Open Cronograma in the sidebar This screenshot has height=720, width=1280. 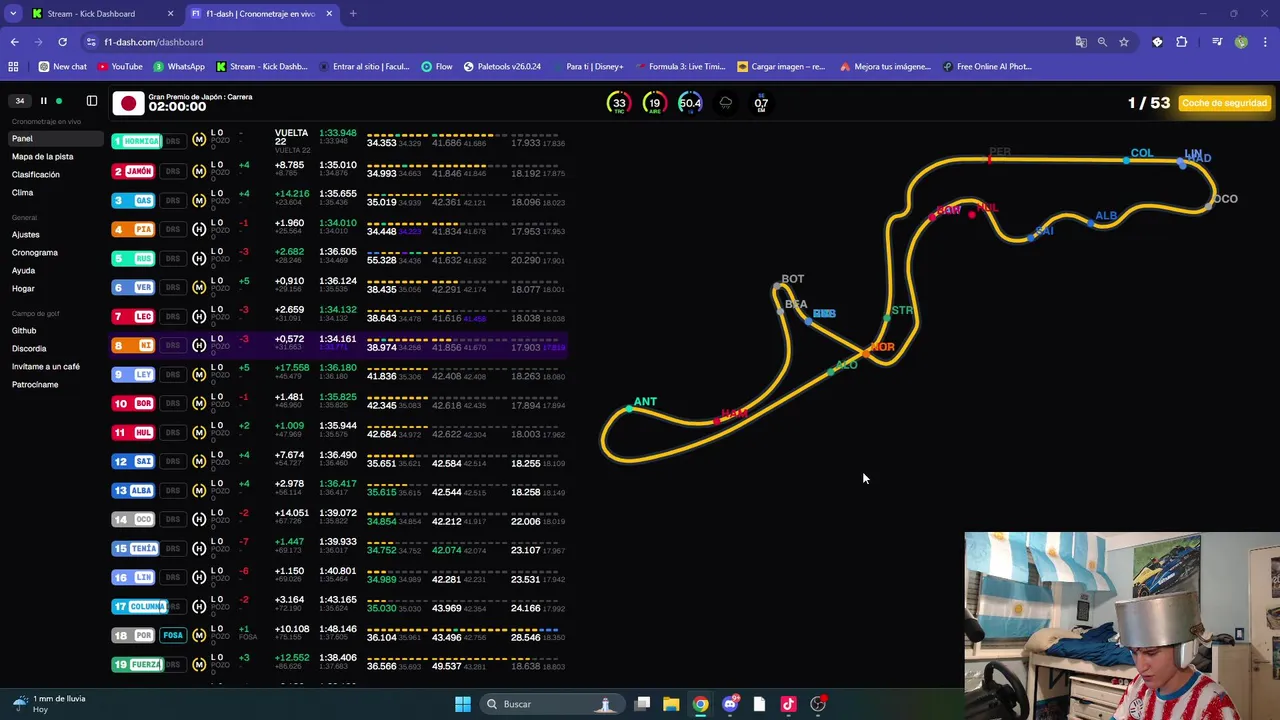pyautogui.click(x=35, y=253)
